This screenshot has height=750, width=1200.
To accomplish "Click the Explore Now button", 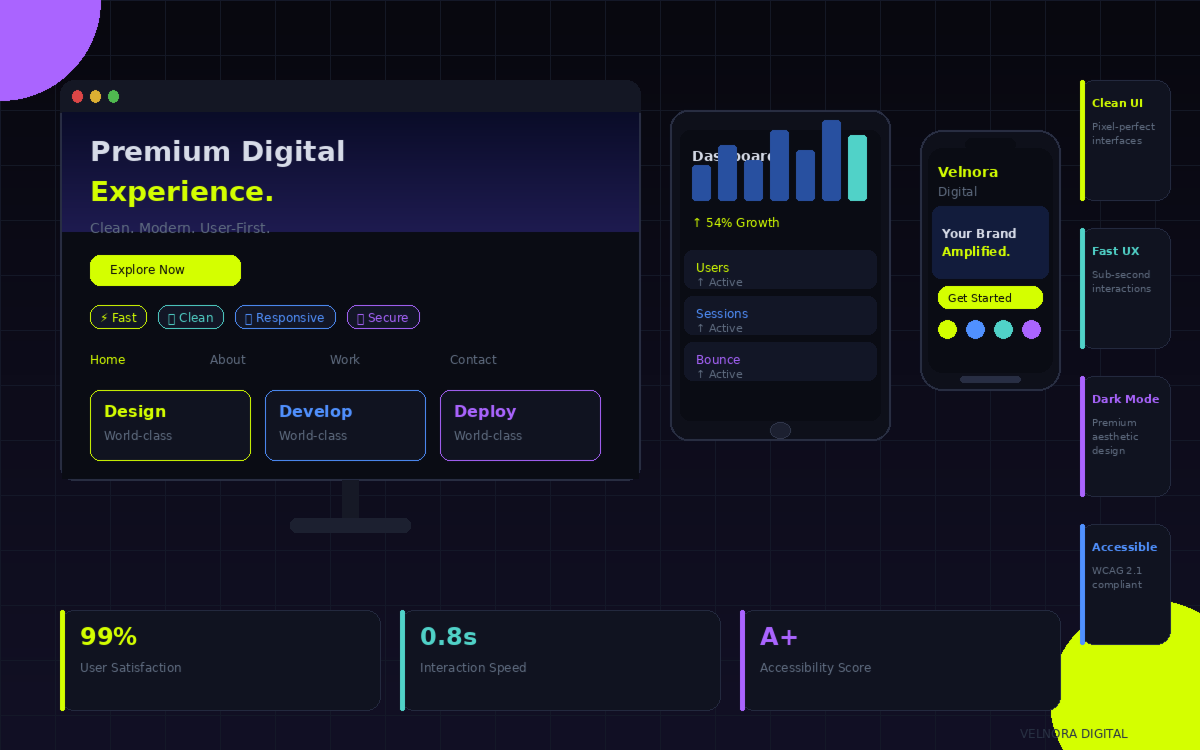I will point(165,270).
